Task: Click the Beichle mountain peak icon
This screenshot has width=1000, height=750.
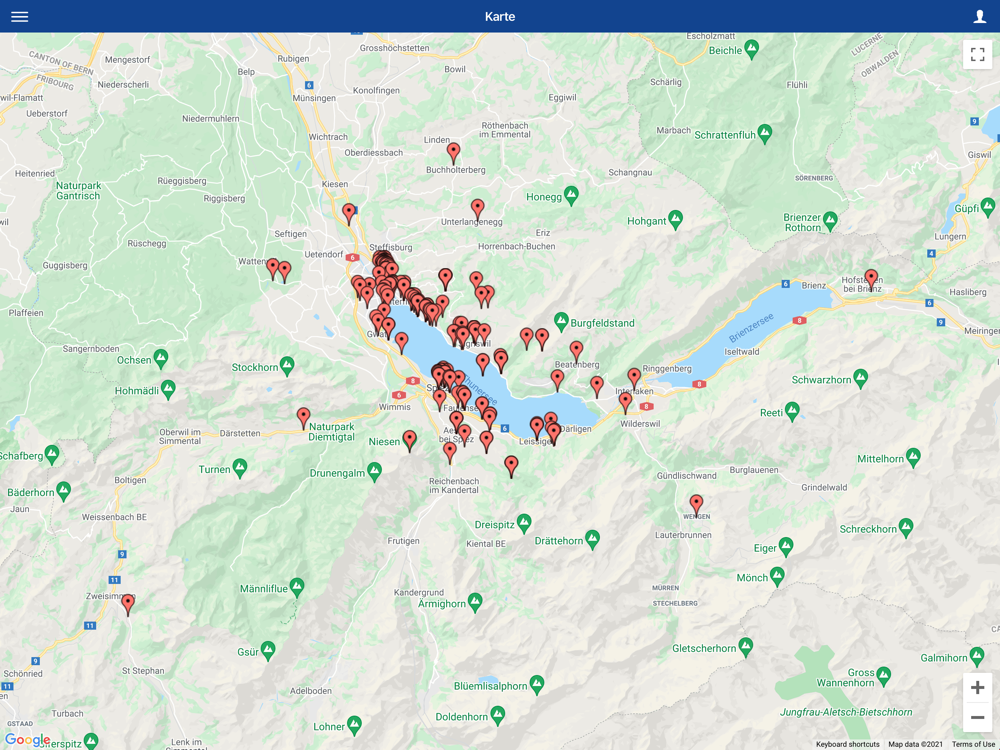Action: point(752,49)
